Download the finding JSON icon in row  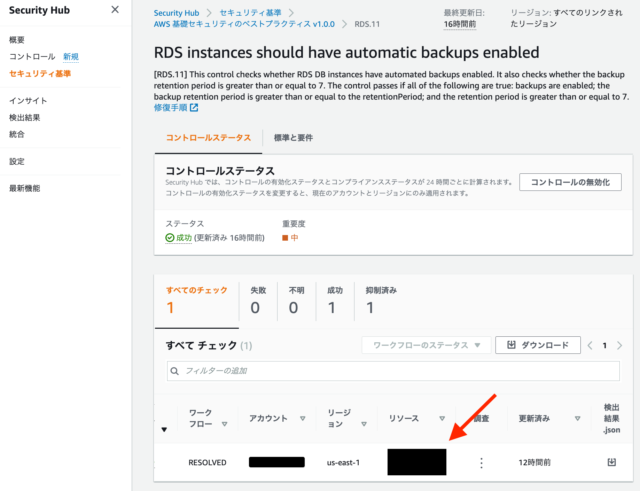(x=611, y=462)
